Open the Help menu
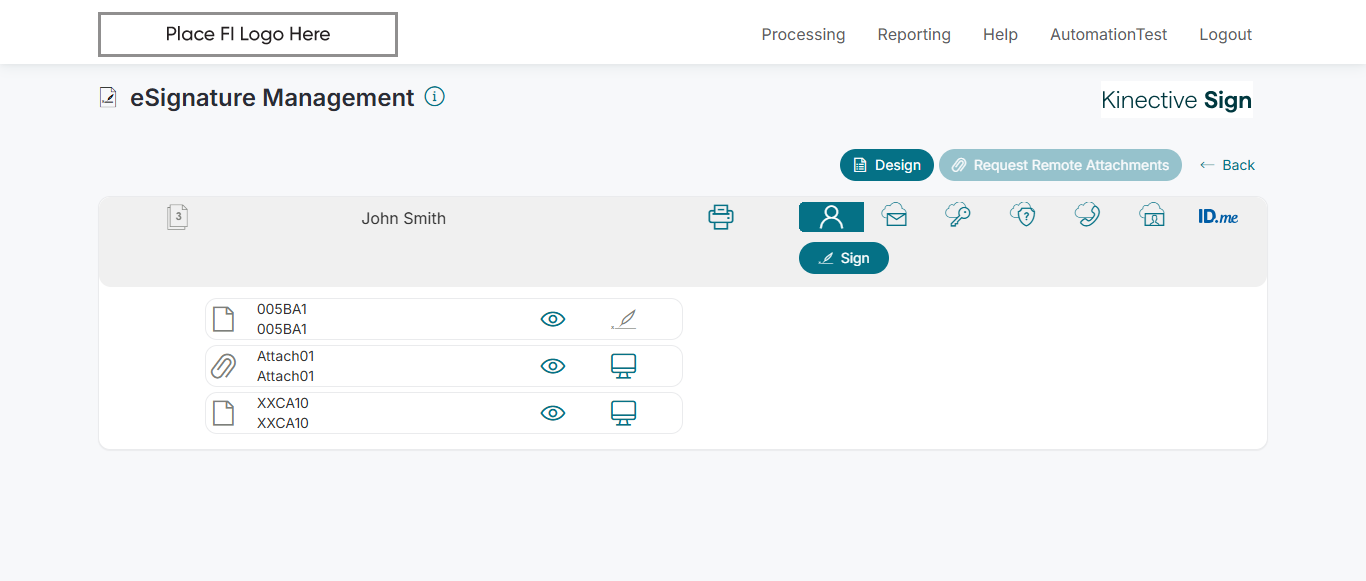The image size is (1366, 581). (1000, 34)
